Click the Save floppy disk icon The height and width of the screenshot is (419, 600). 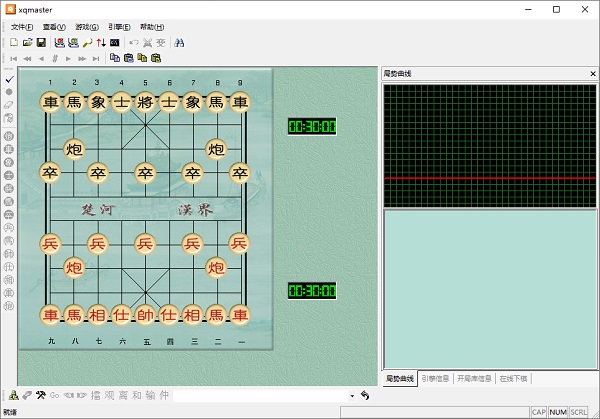click(x=41, y=42)
